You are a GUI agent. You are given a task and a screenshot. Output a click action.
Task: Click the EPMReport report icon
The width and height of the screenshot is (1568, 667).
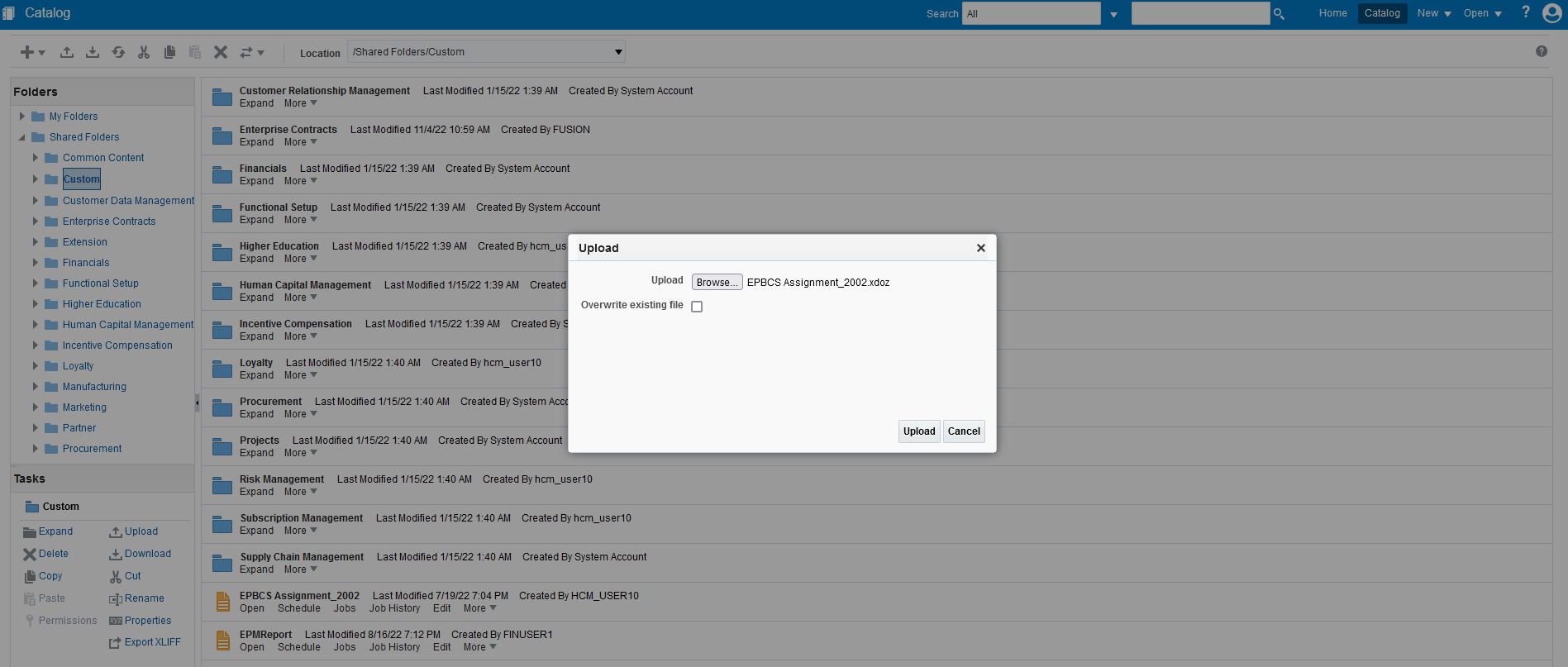point(222,641)
